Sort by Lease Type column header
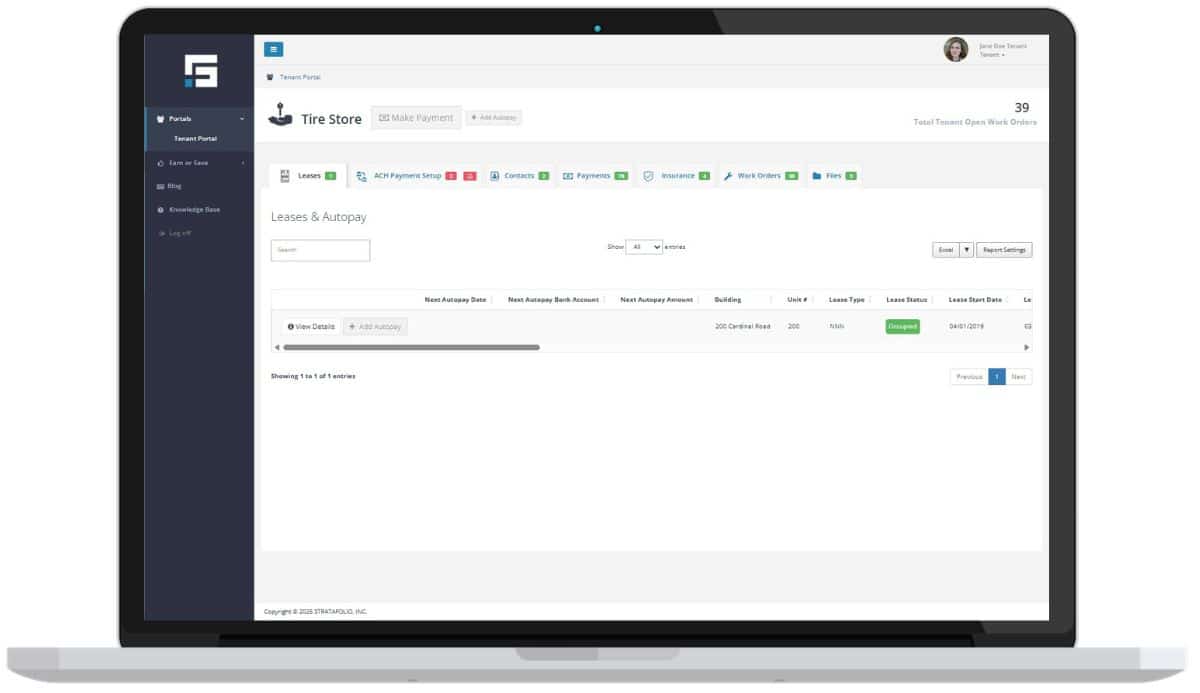The width and height of the screenshot is (1200, 693). click(x=848, y=300)
